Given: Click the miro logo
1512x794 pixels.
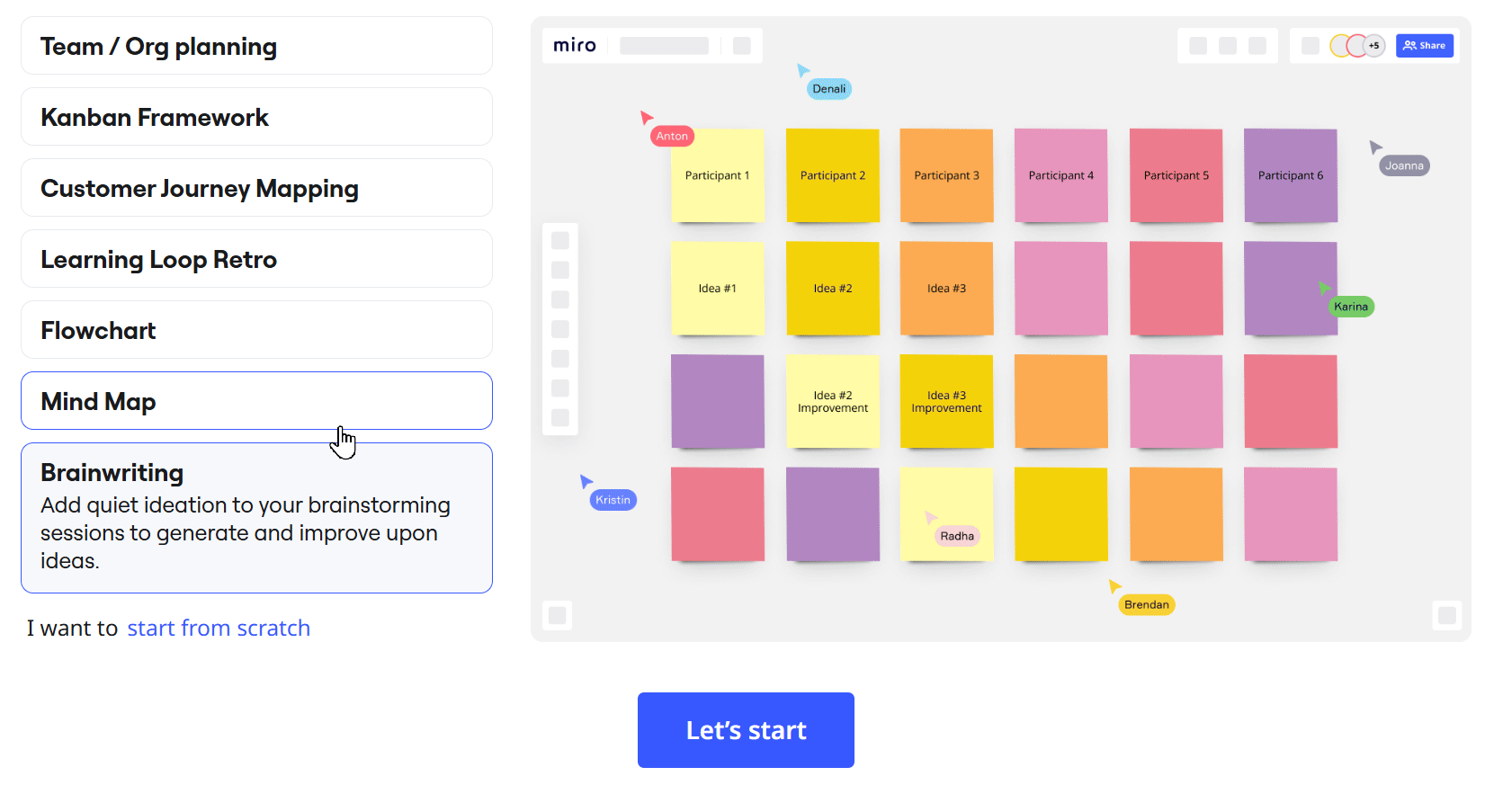Looking at the screenshot, I should [574, 45].
